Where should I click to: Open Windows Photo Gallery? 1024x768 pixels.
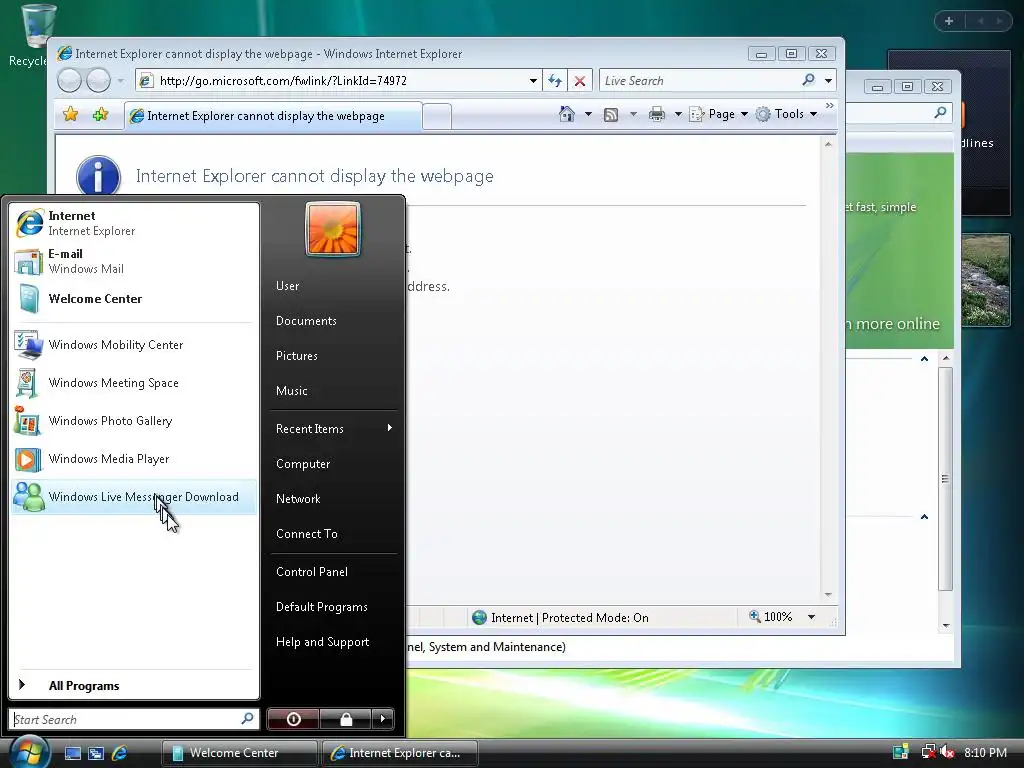coord(134,421)
